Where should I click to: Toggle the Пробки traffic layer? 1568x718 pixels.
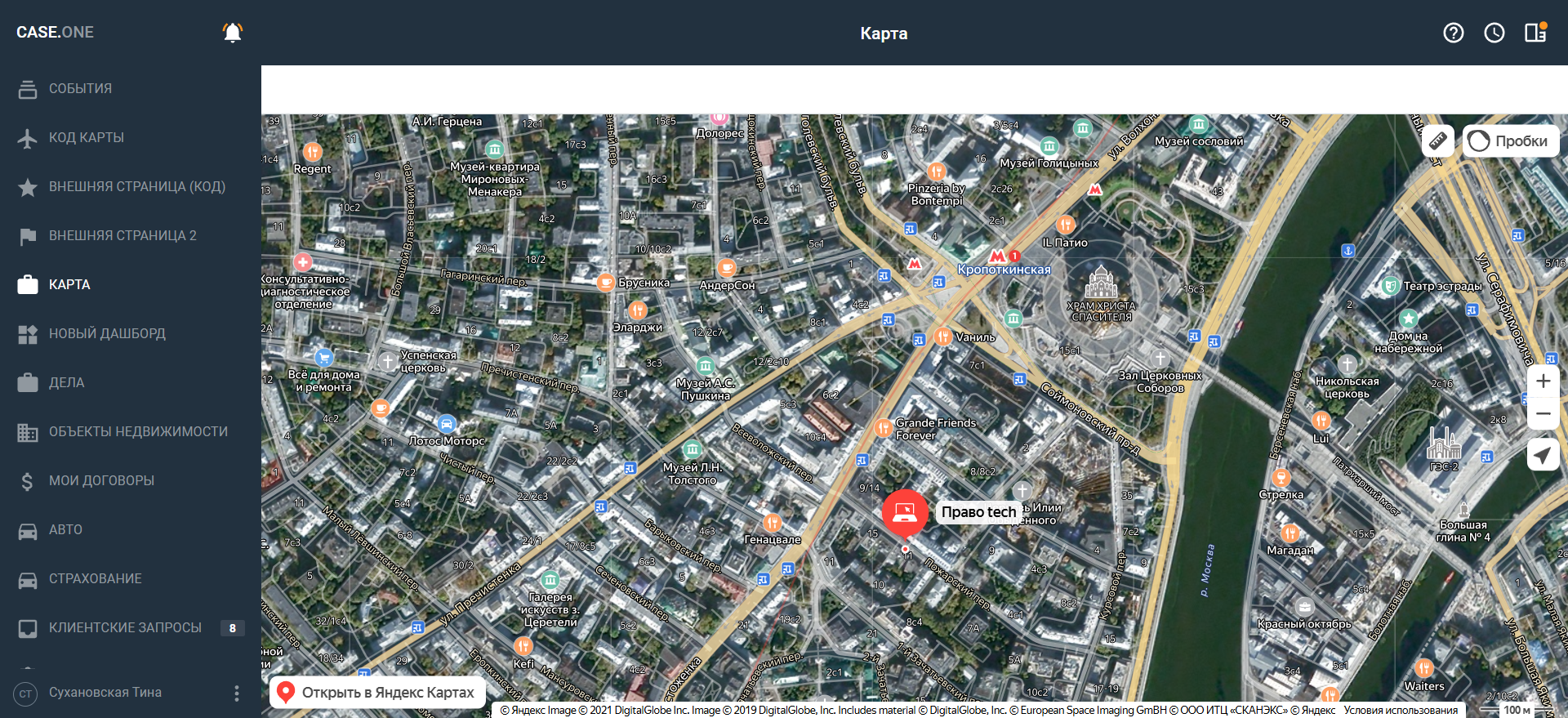point(1511,140)
